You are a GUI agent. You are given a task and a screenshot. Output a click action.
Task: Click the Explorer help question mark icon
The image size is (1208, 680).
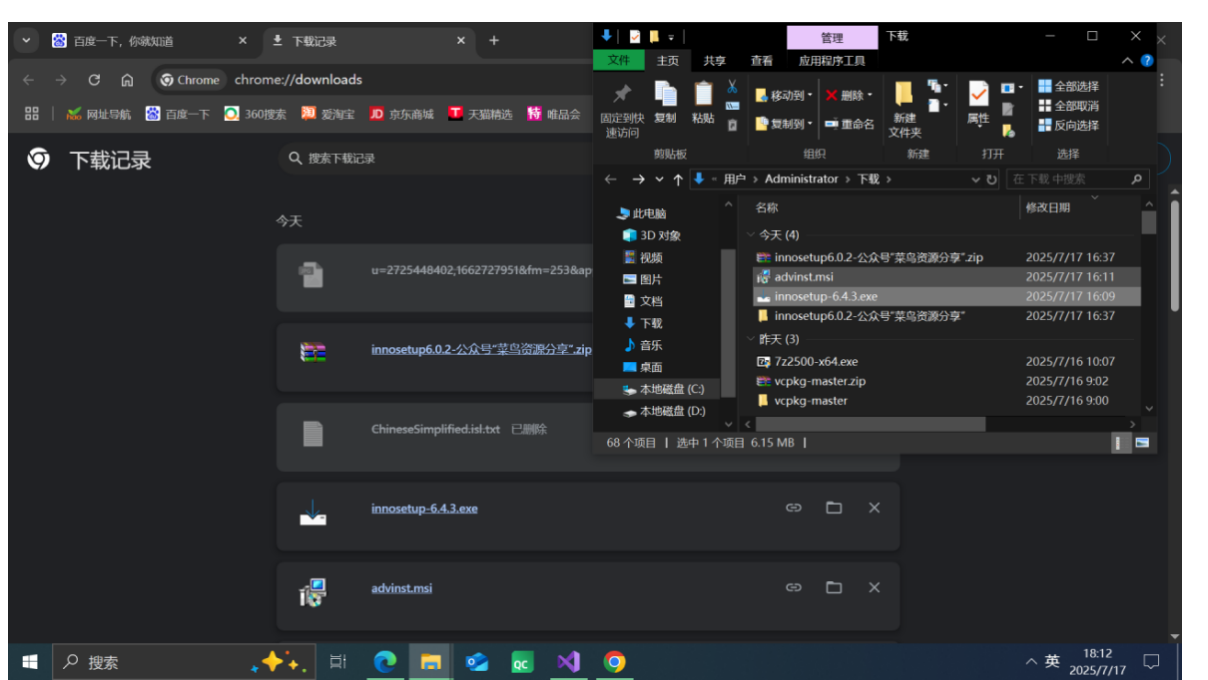(x=1147, y=61)
